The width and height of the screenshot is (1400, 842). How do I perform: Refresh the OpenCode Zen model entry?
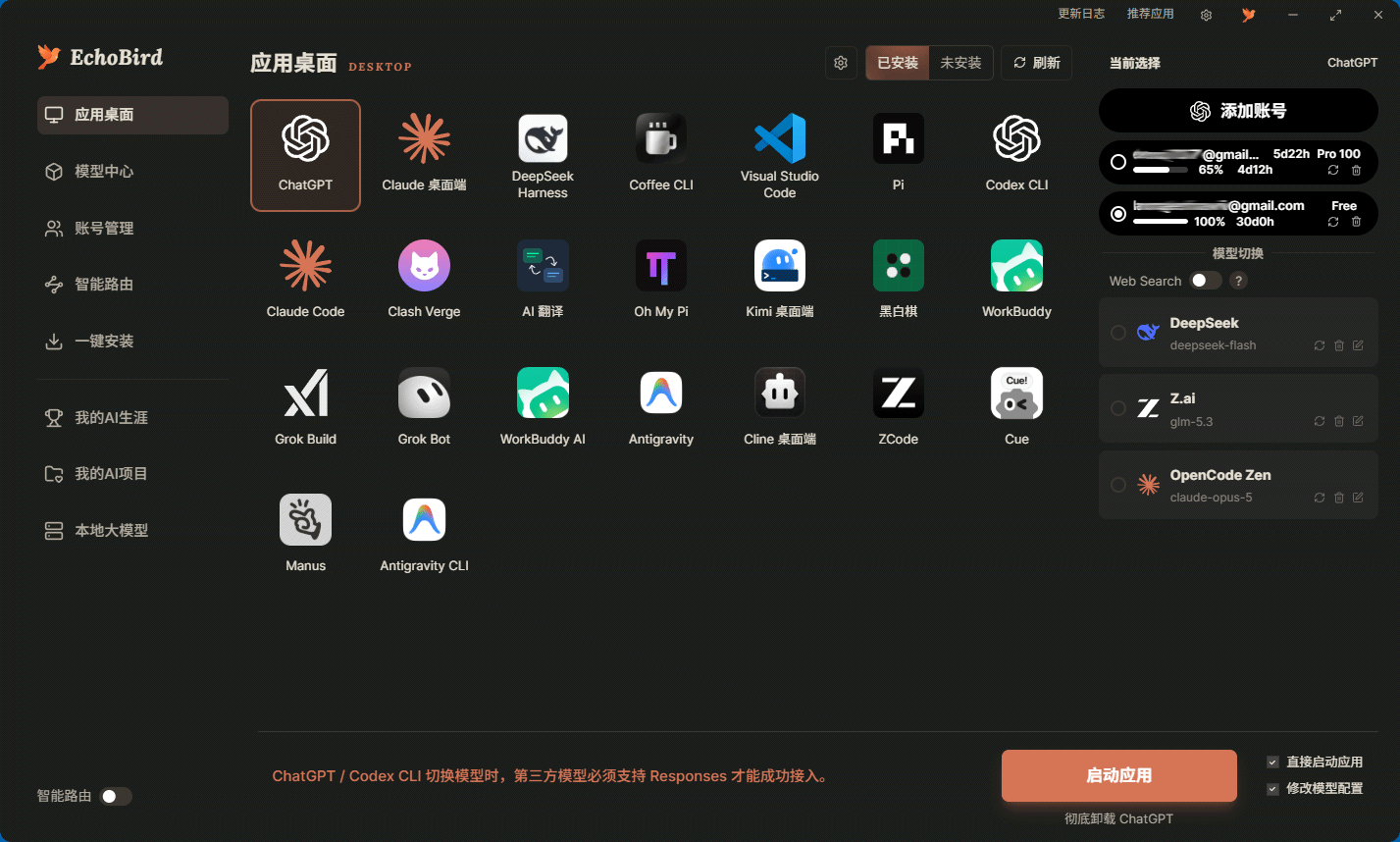(x=1320, y=498)
